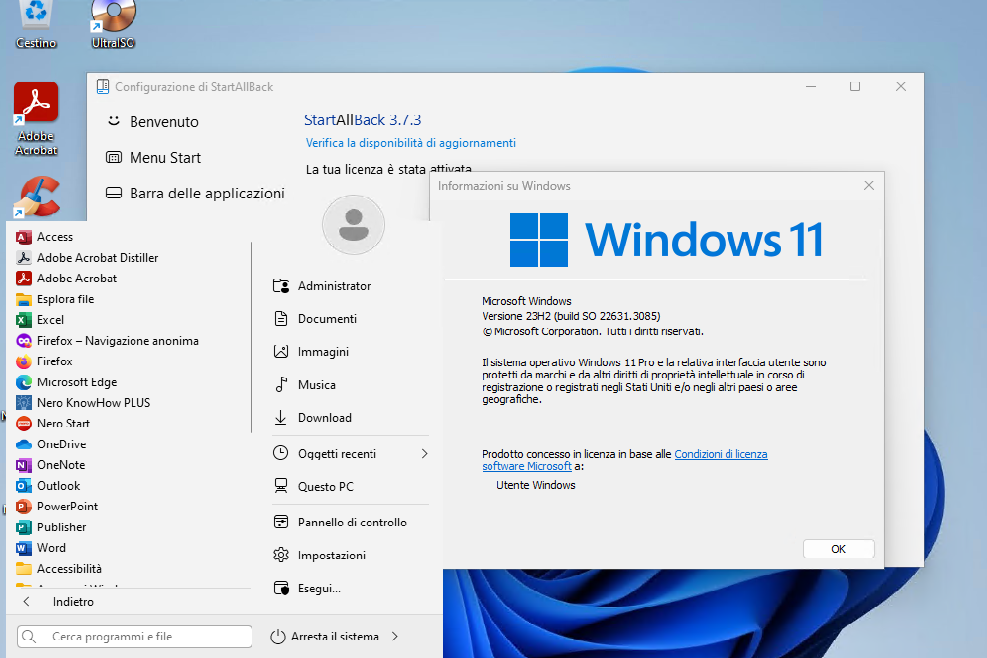Click the Utente Windows licensee text

(x=536, y=485)
